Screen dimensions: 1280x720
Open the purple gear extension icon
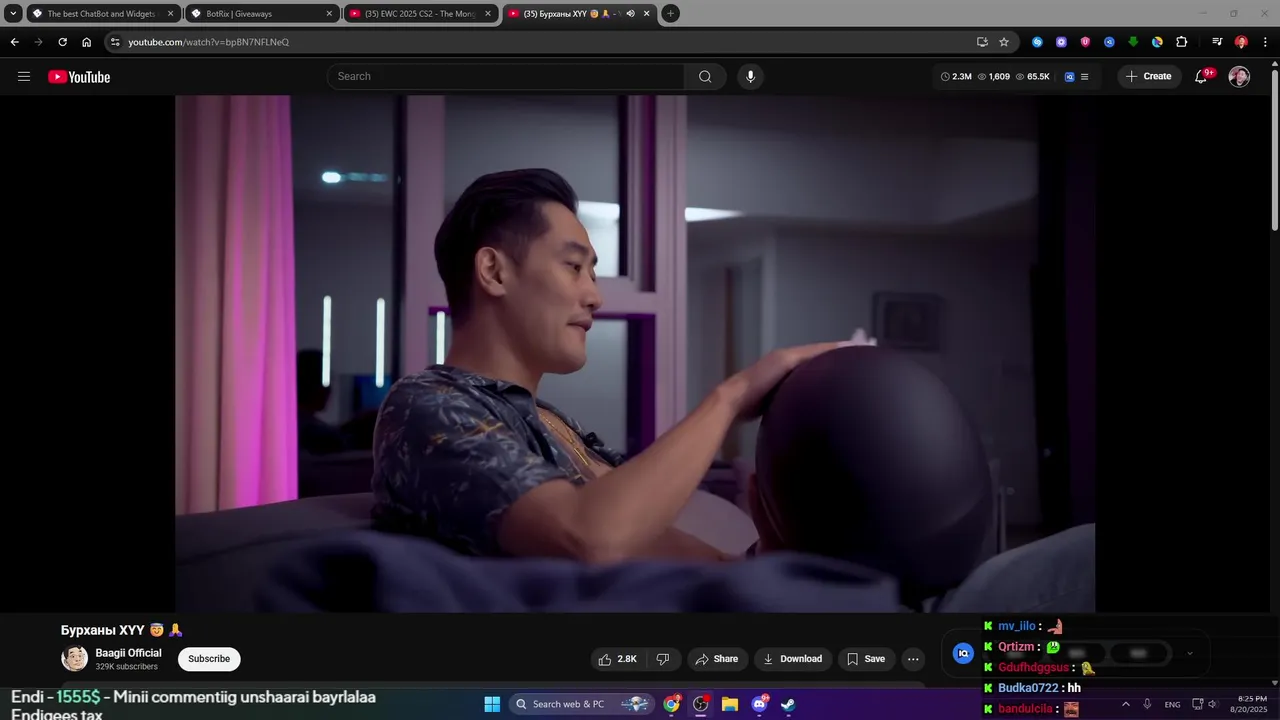(1061, 42)
